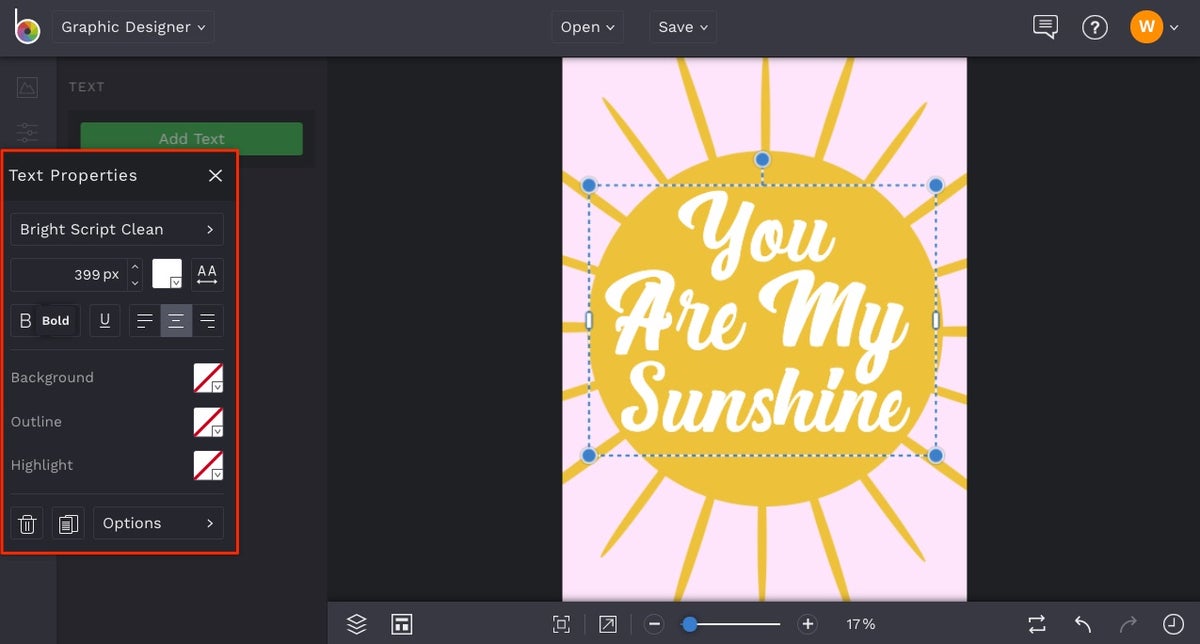1200x644 pixels.
Task: Open the help question mark icon
Action: (x=1095, y=27)
